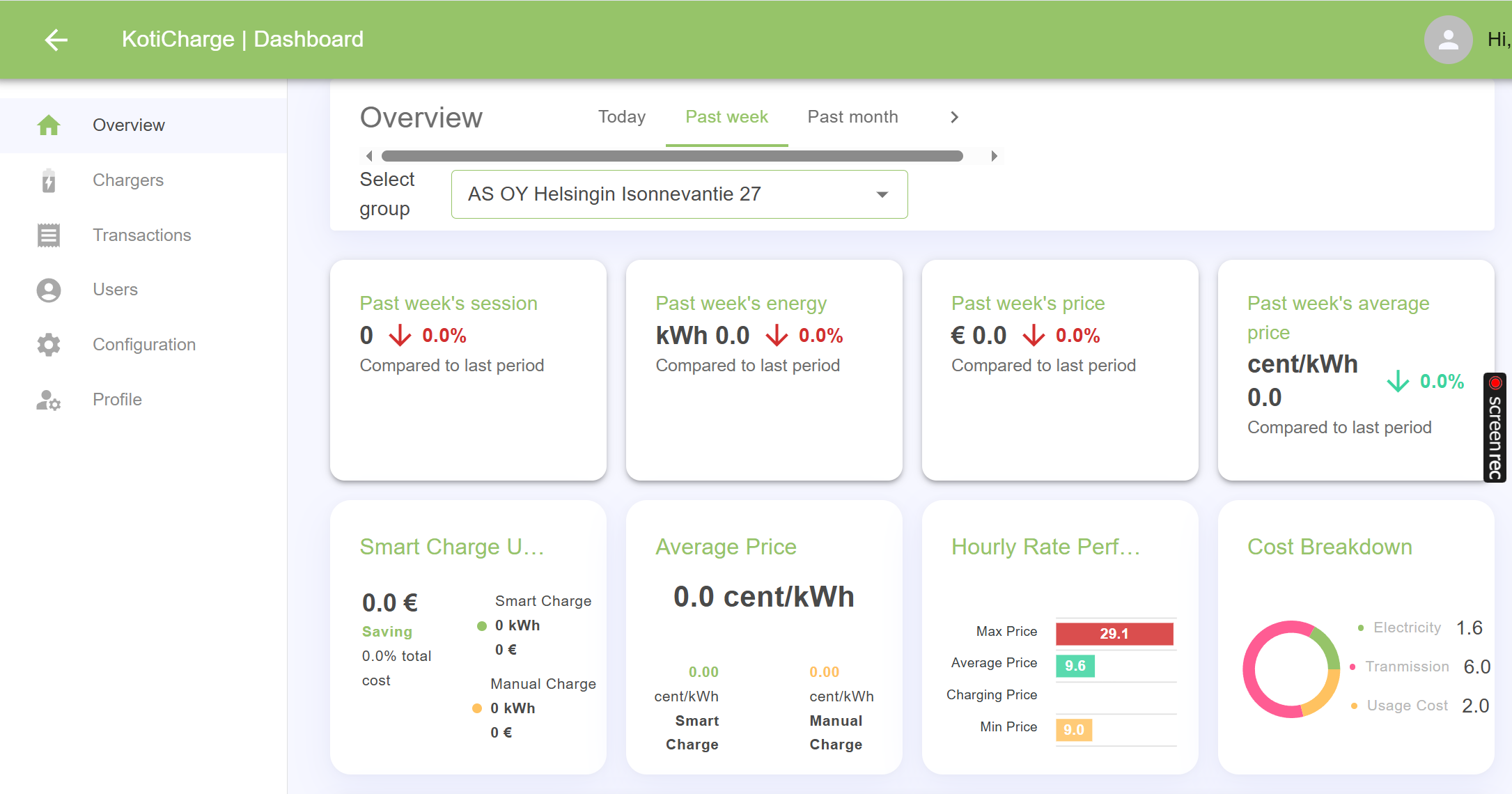Click the Chargers battery icon
The image size is (1512, 794).
point(49,180)
